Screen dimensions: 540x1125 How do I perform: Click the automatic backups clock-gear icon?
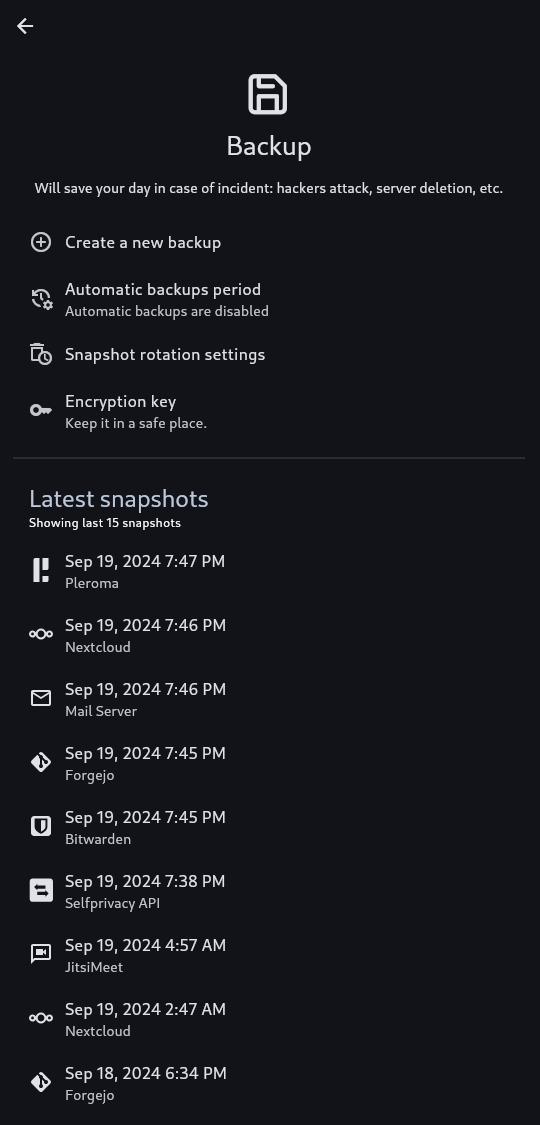pos(41,299)
